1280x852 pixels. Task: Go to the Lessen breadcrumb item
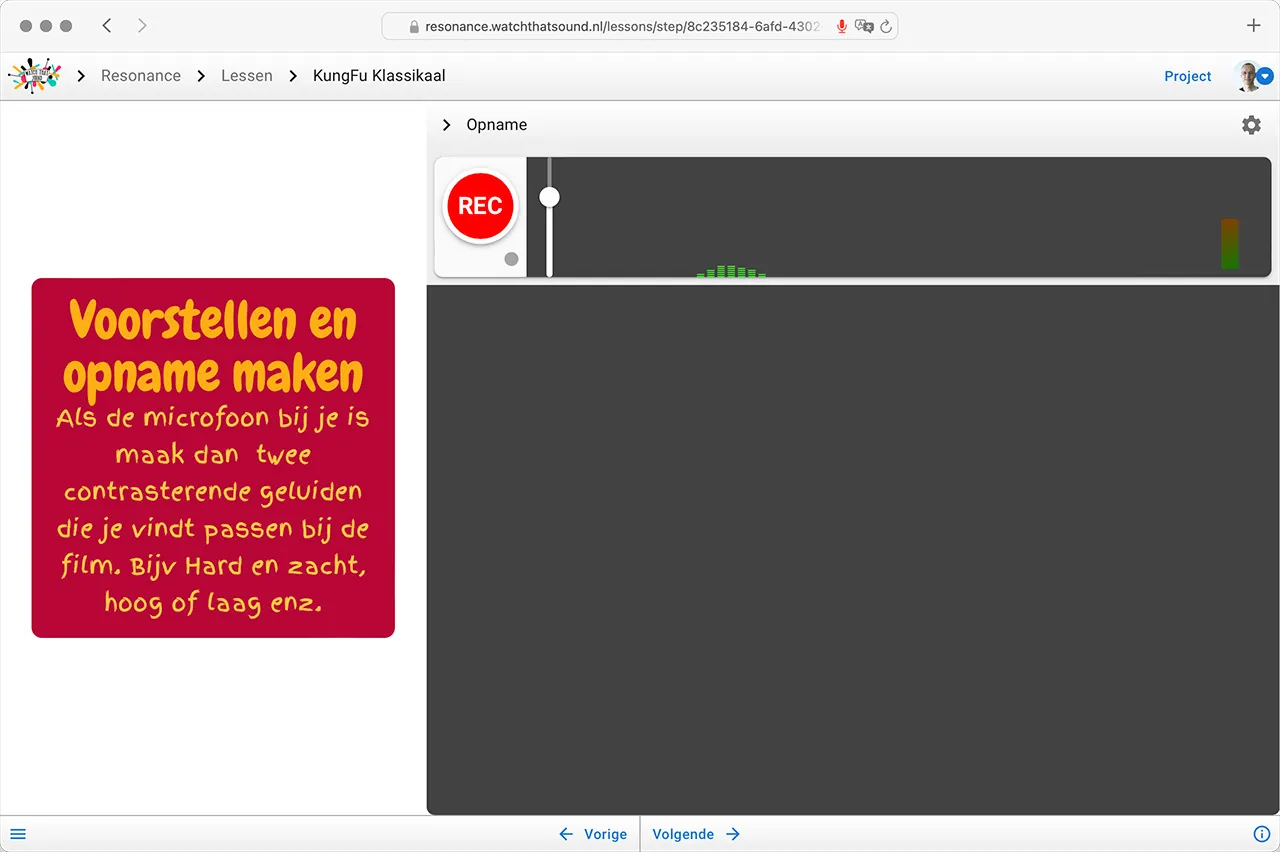point(247,75)
